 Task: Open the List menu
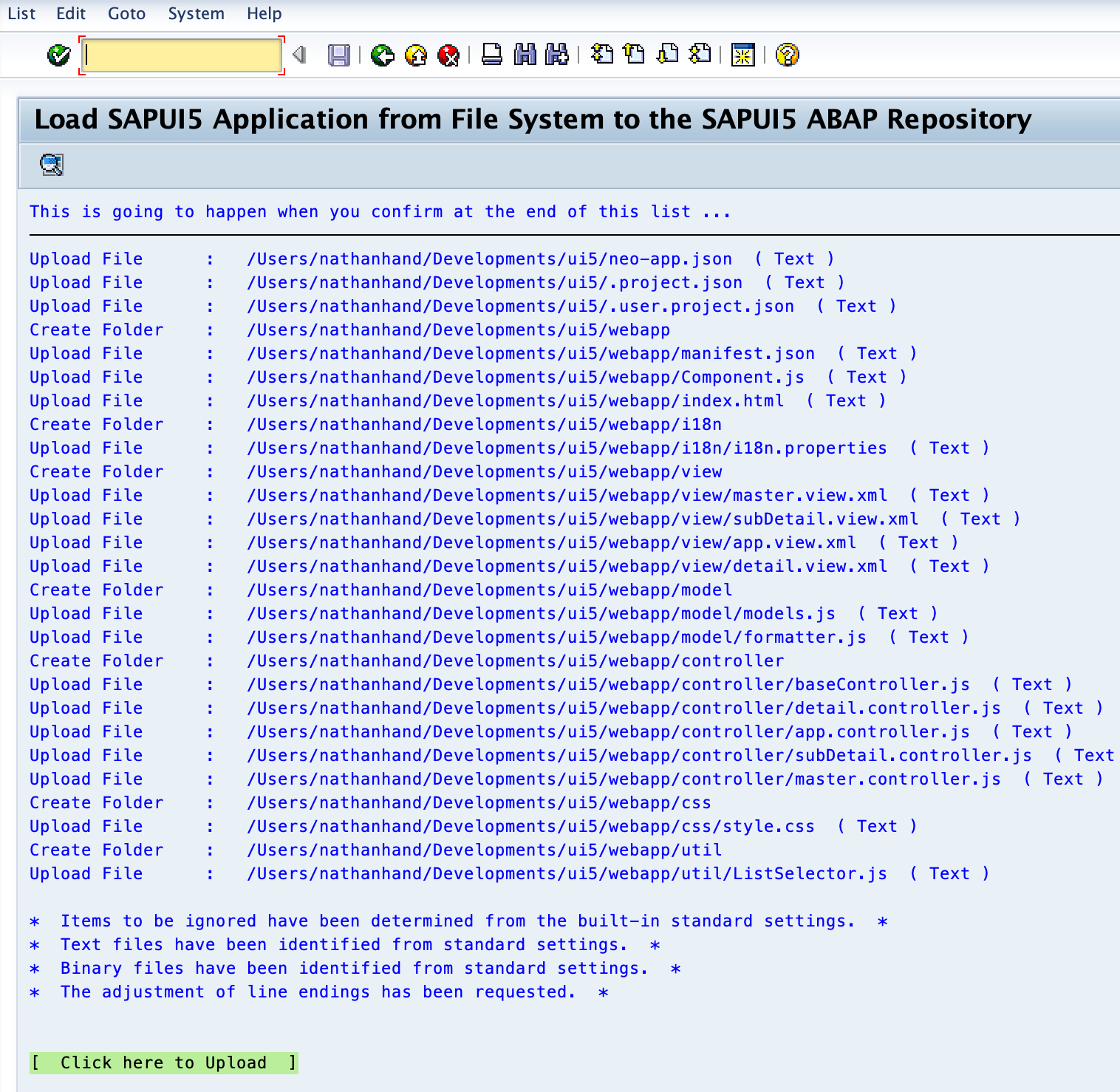(x=21, y=13)
